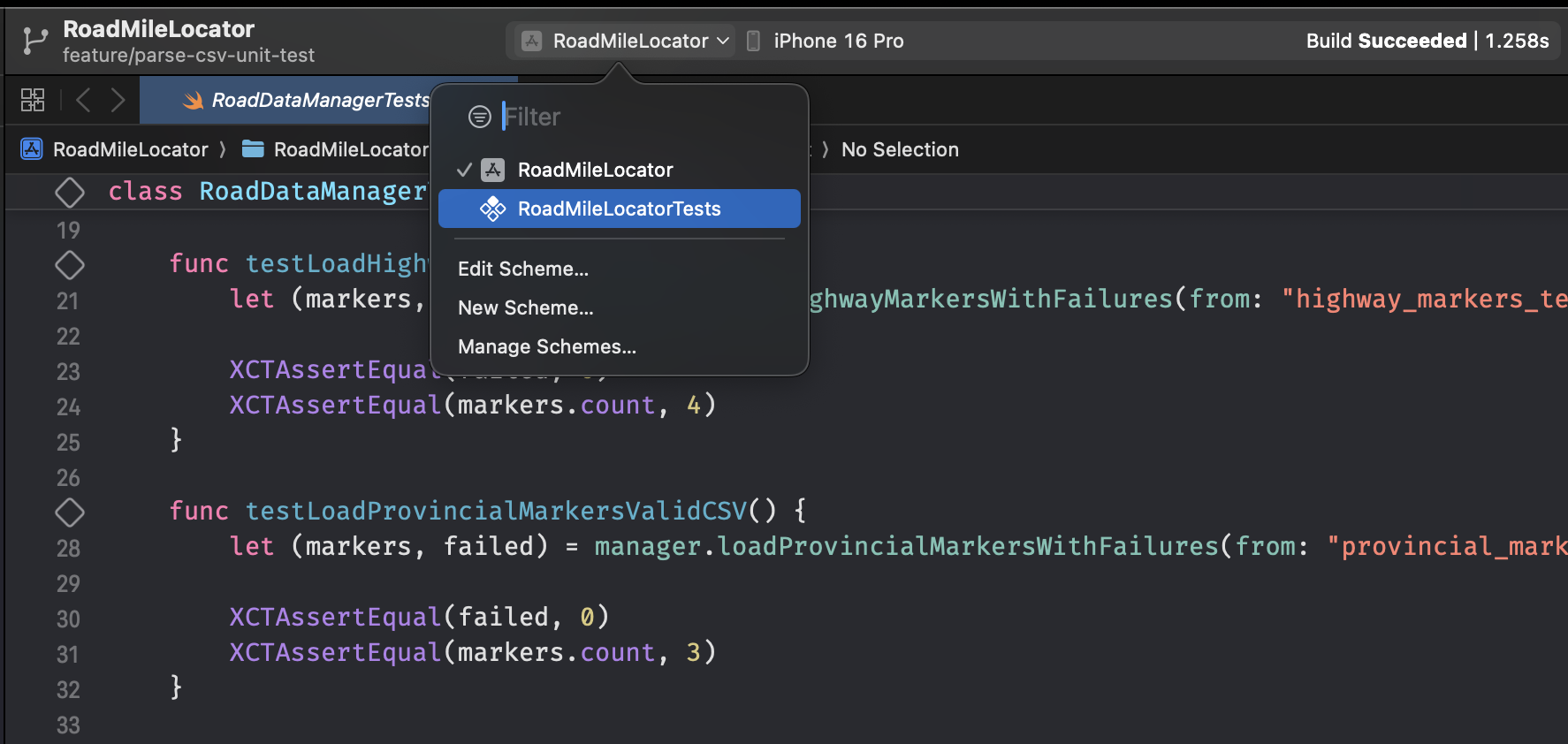Select New Scheme… from the popup
This screenshot has width=1568, height=744.
coord(526,307)
